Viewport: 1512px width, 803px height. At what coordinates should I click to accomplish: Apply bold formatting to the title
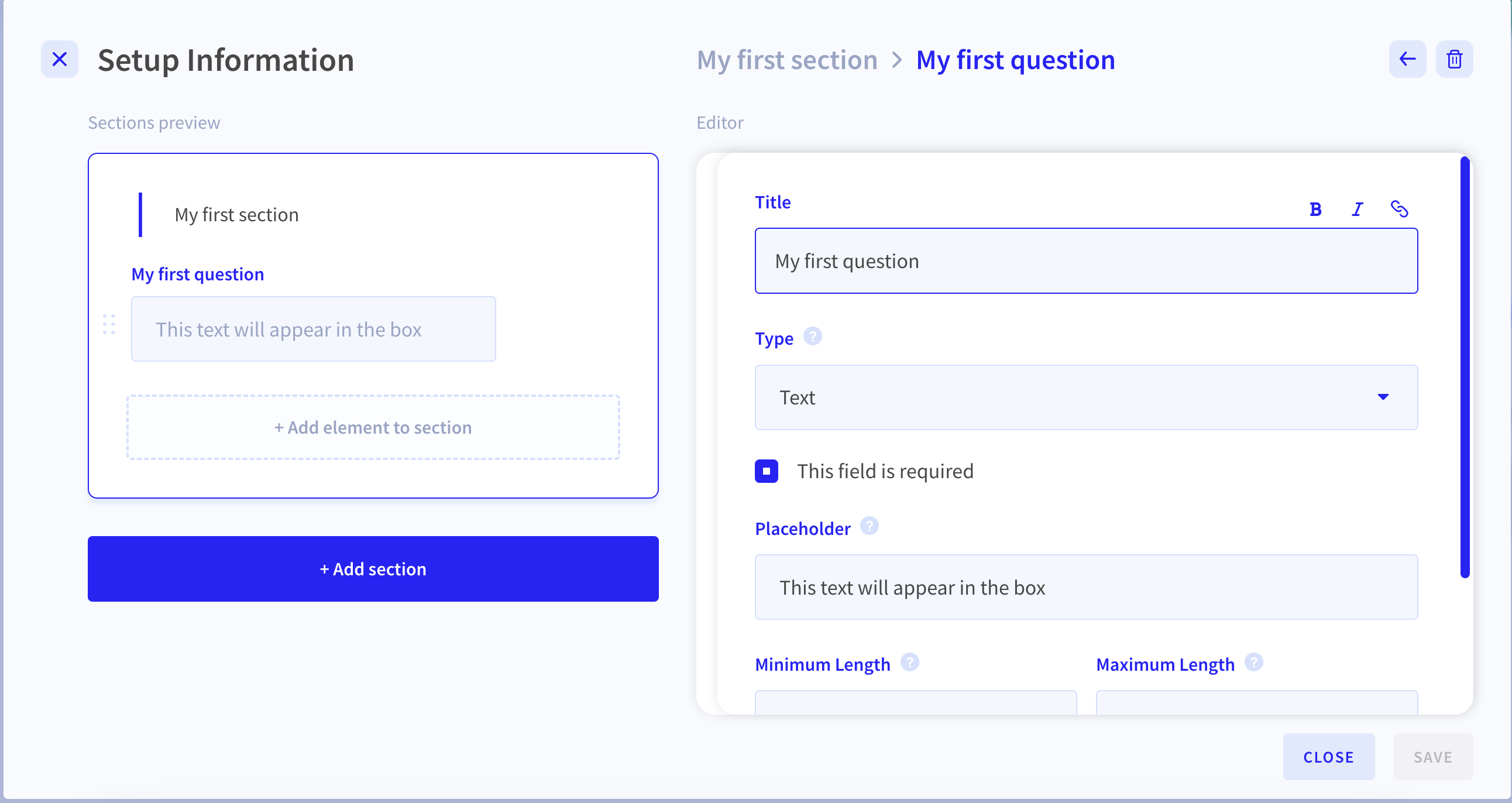[1315, 209]
